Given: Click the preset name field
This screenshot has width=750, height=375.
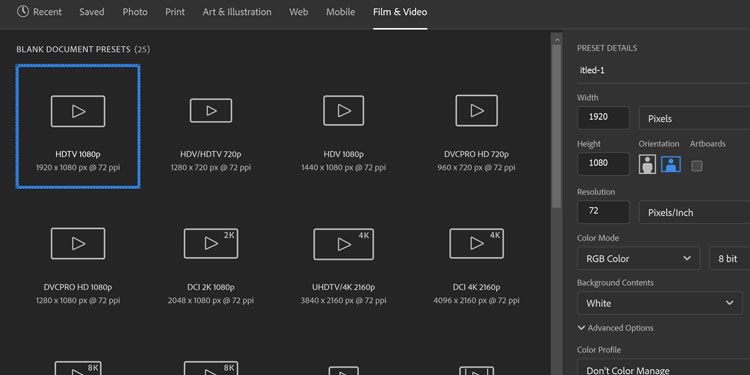Looking at the screenshot, I should (663, 70).
